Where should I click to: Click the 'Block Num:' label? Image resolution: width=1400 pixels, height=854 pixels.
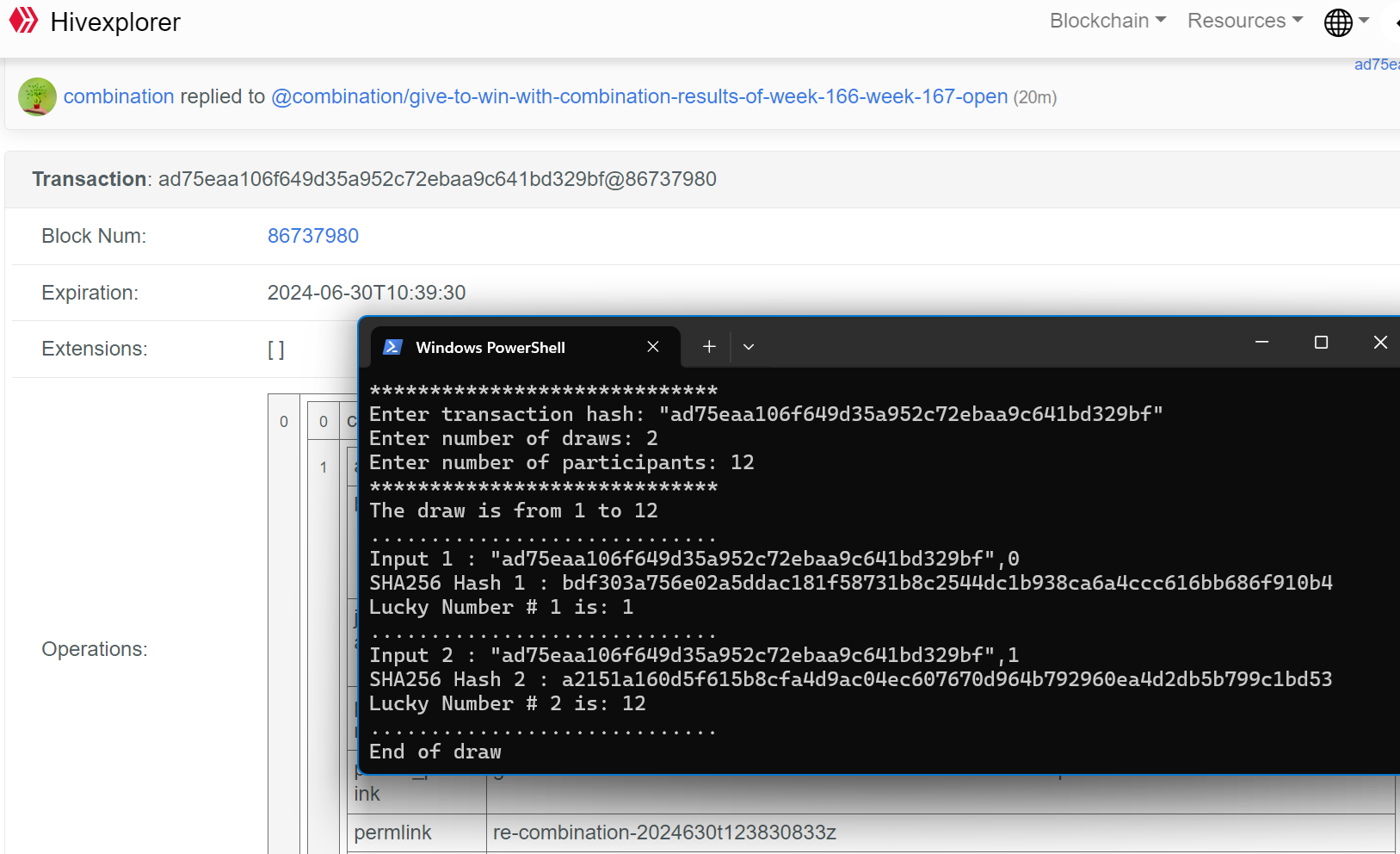(x=94, y=236)
